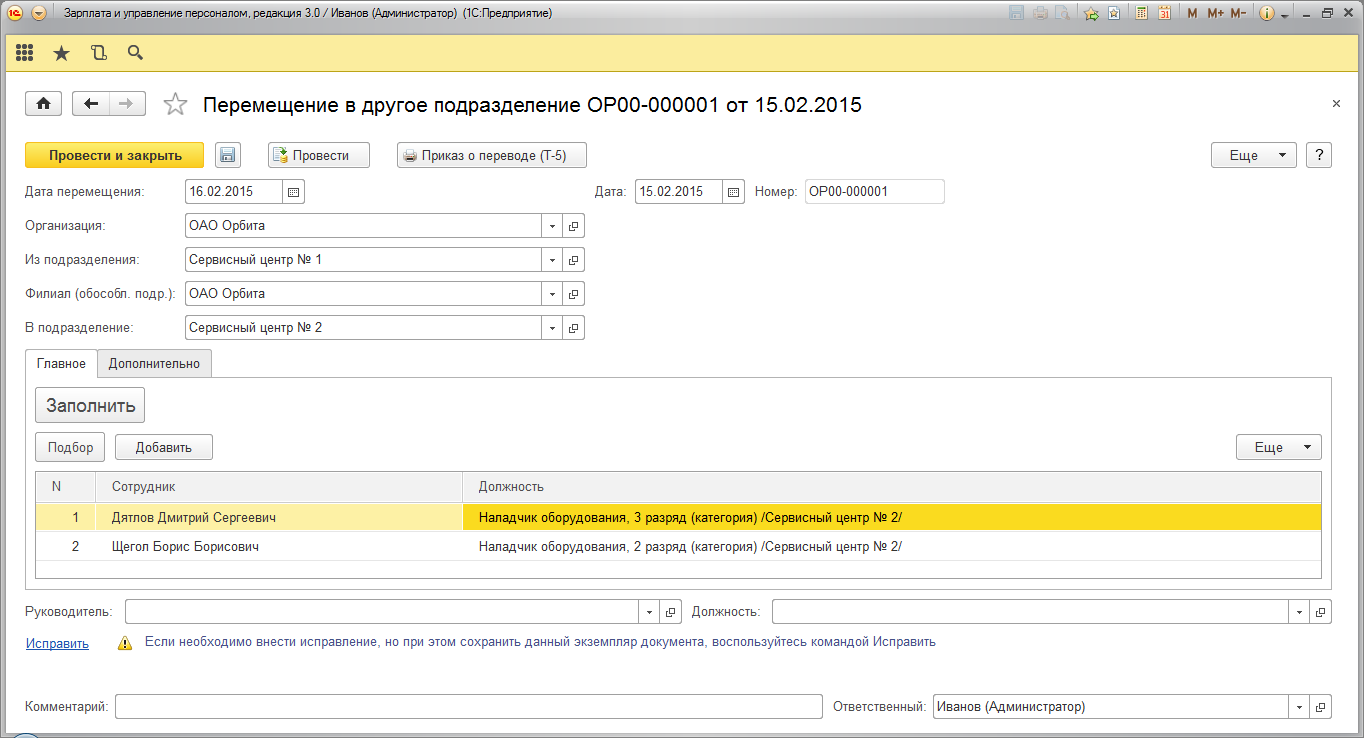Click the 3 разряд position cell
Viewport: 1364px width, 738px height.
tap(892, 518)
